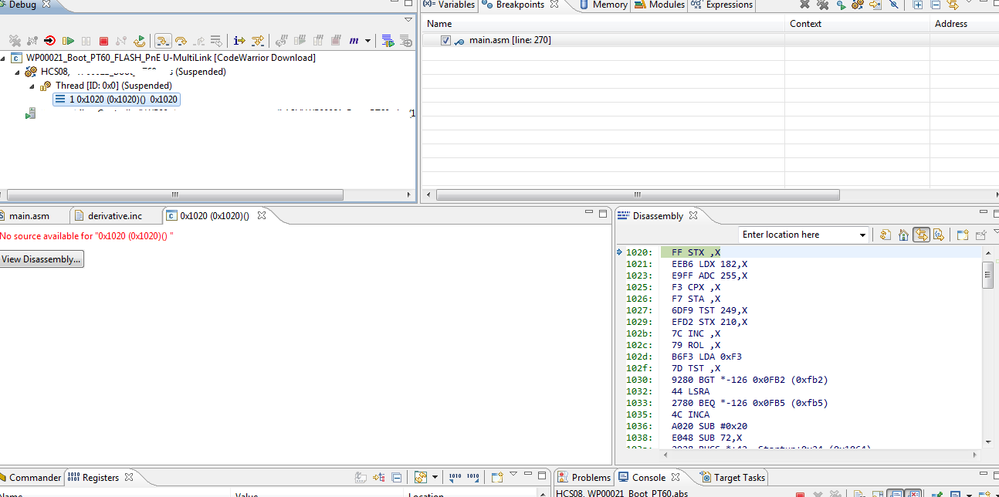
Task: Select stack frame 1 0x1020 (0x1020)()
Action: click(117, 99)
